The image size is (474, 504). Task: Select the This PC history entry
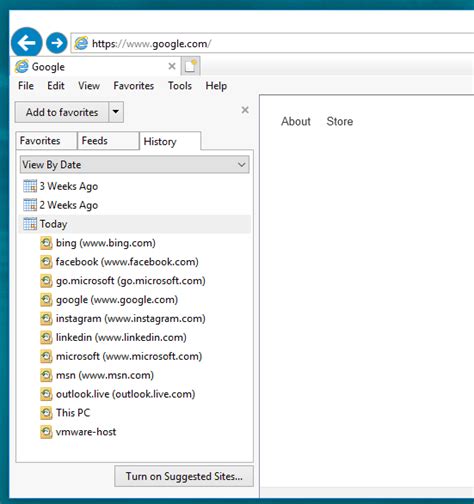click(x=73, y=413)
